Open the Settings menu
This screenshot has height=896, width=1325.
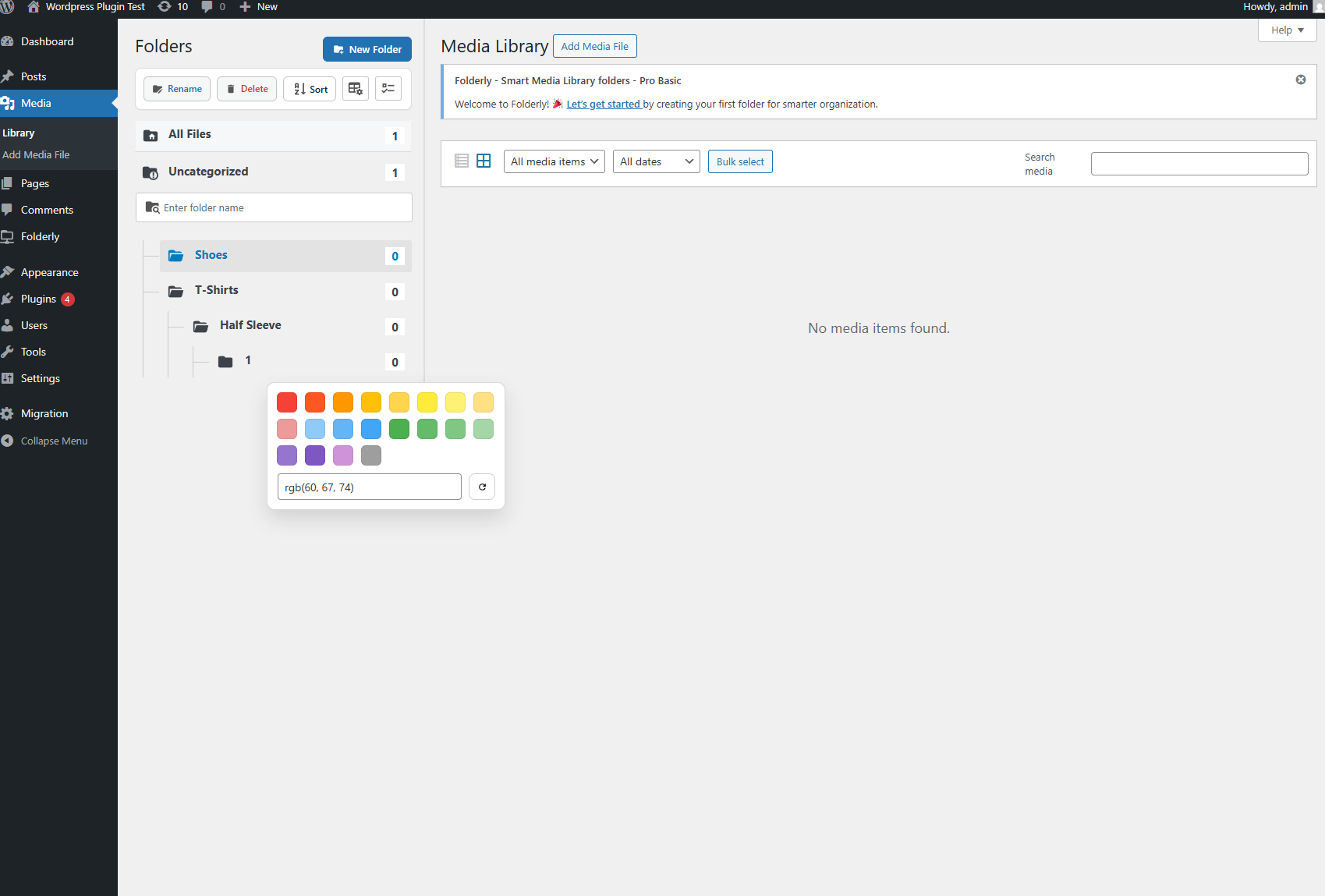[x=58, y=378]
